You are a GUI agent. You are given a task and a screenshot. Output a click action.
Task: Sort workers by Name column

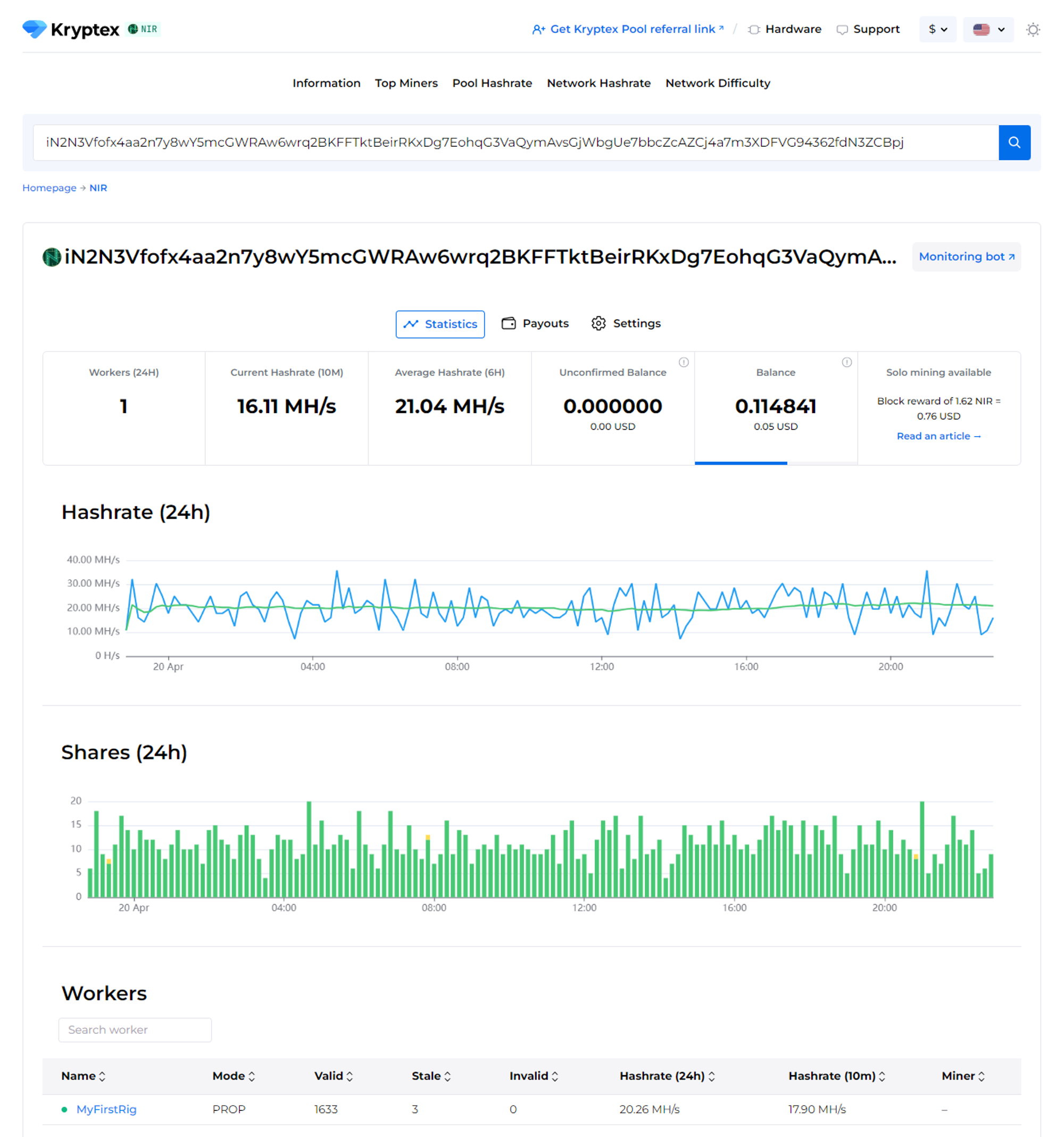click(x=84, y=1076)
